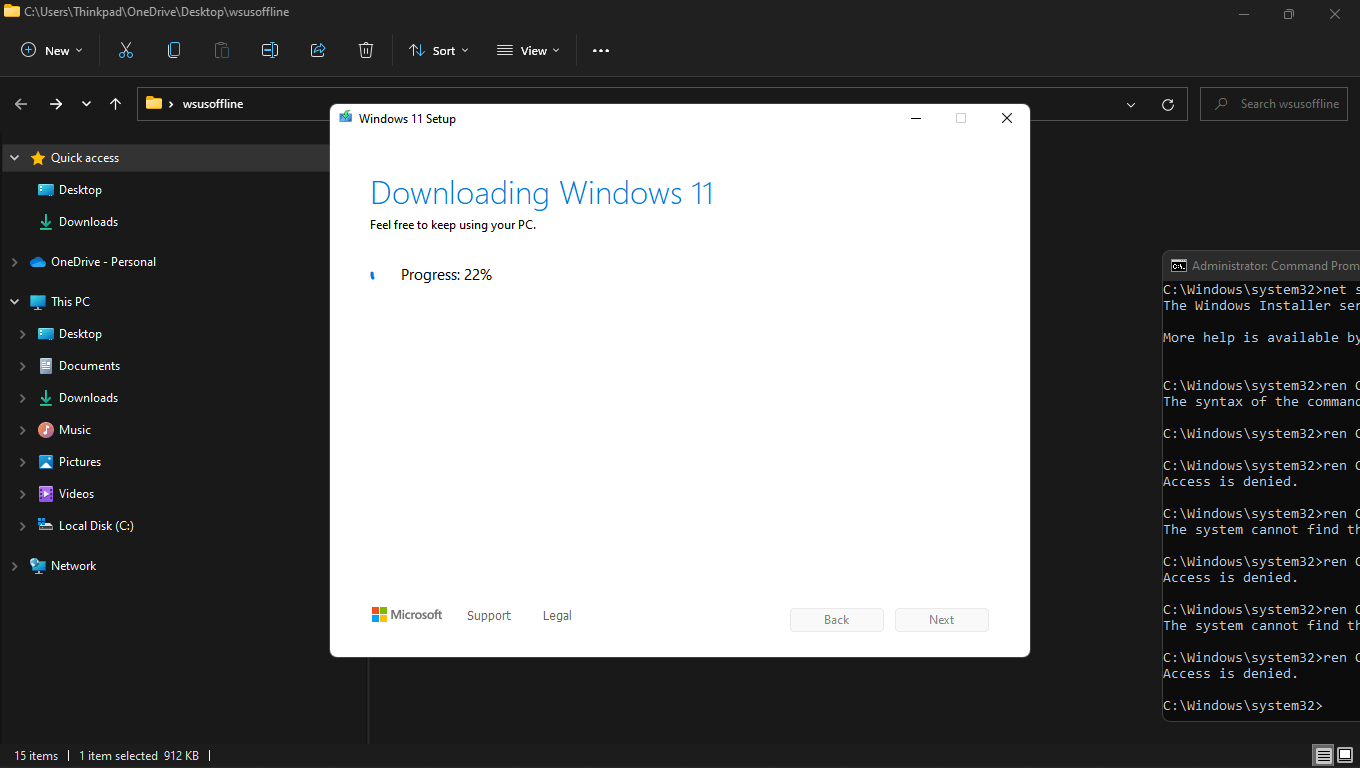1360x768 pixels.
Task: Click the Share icon in Explorer toolbar
Action: click(318, 50)
